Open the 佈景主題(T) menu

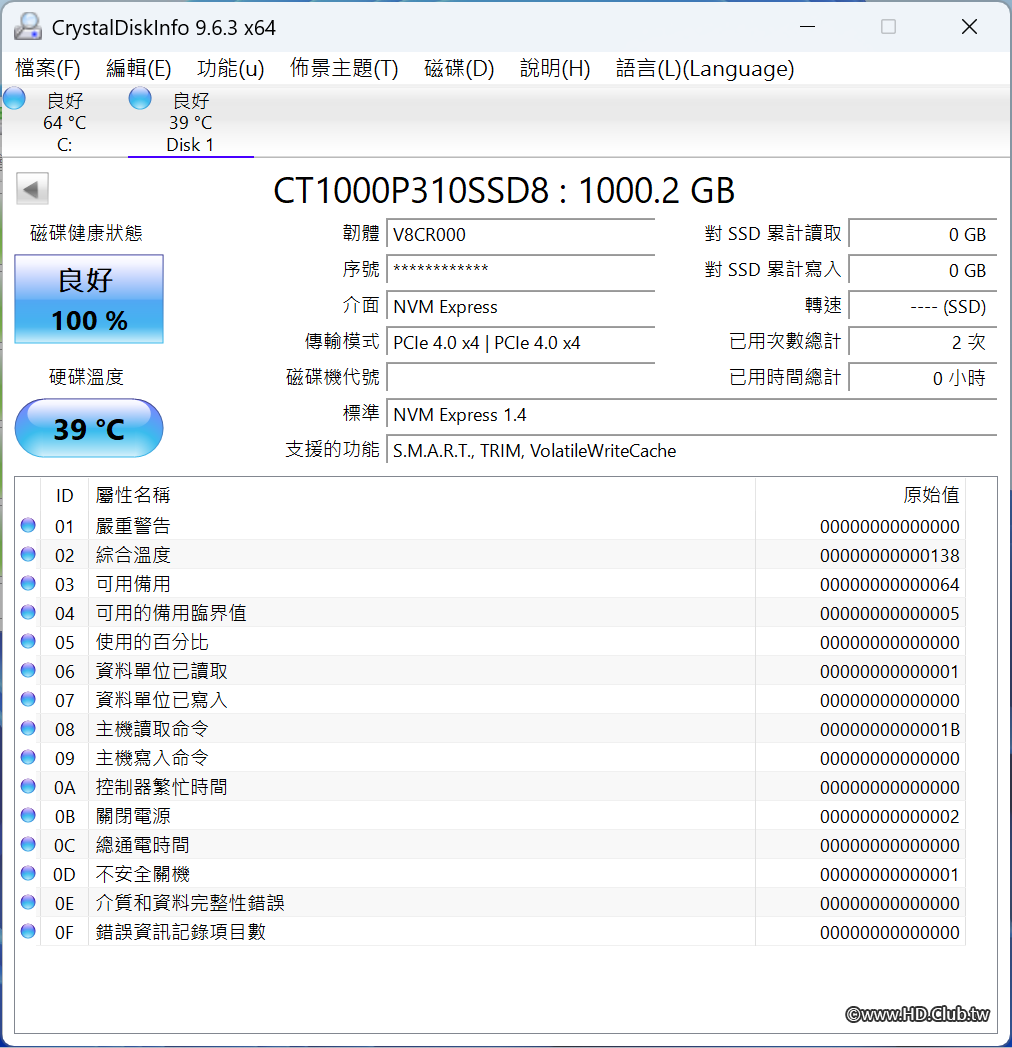pos(344,68)
